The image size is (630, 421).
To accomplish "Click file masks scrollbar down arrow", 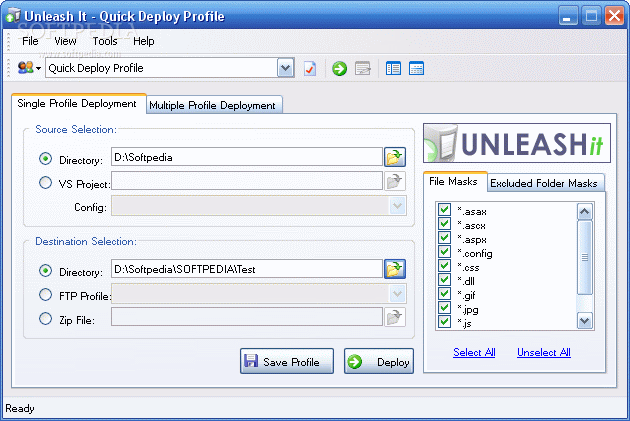I will pyautogui.click(x=585, y=321).
